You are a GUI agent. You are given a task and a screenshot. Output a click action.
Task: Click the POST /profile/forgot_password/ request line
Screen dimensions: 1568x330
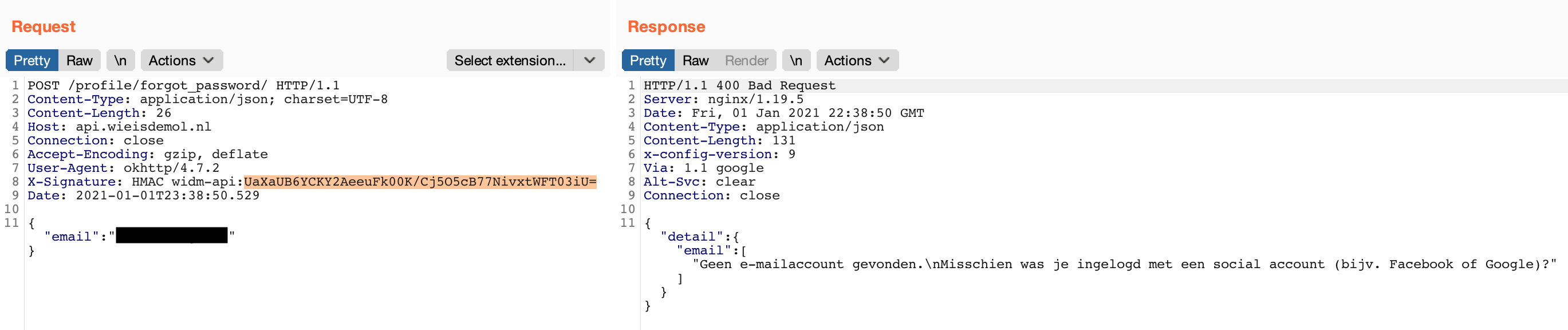tap(183, 85)
